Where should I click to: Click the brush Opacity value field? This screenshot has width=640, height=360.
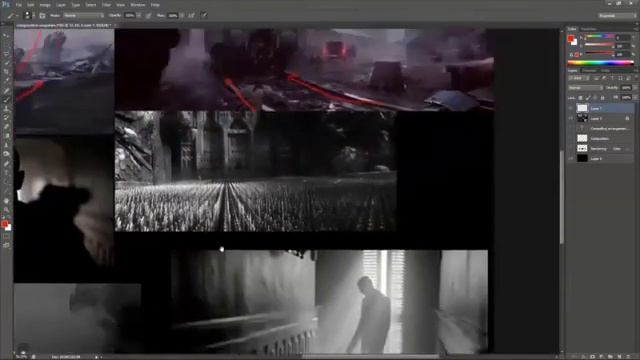point(129,16)
